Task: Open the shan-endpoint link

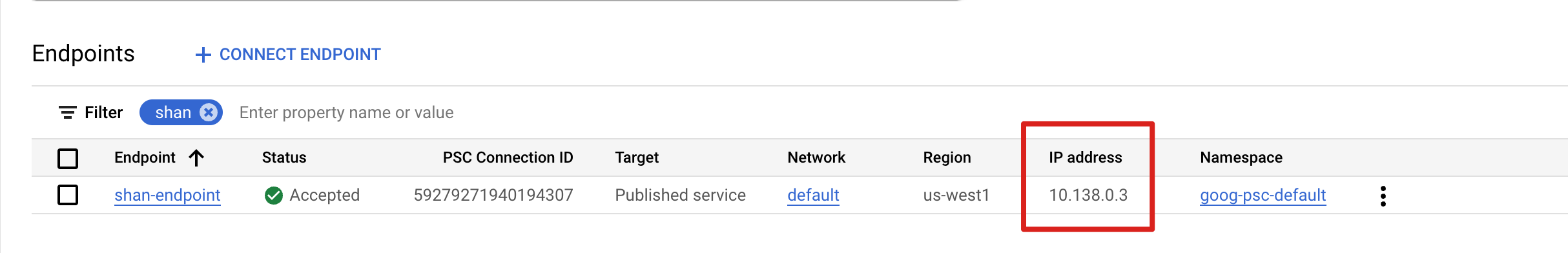Action: click(167, 195)
